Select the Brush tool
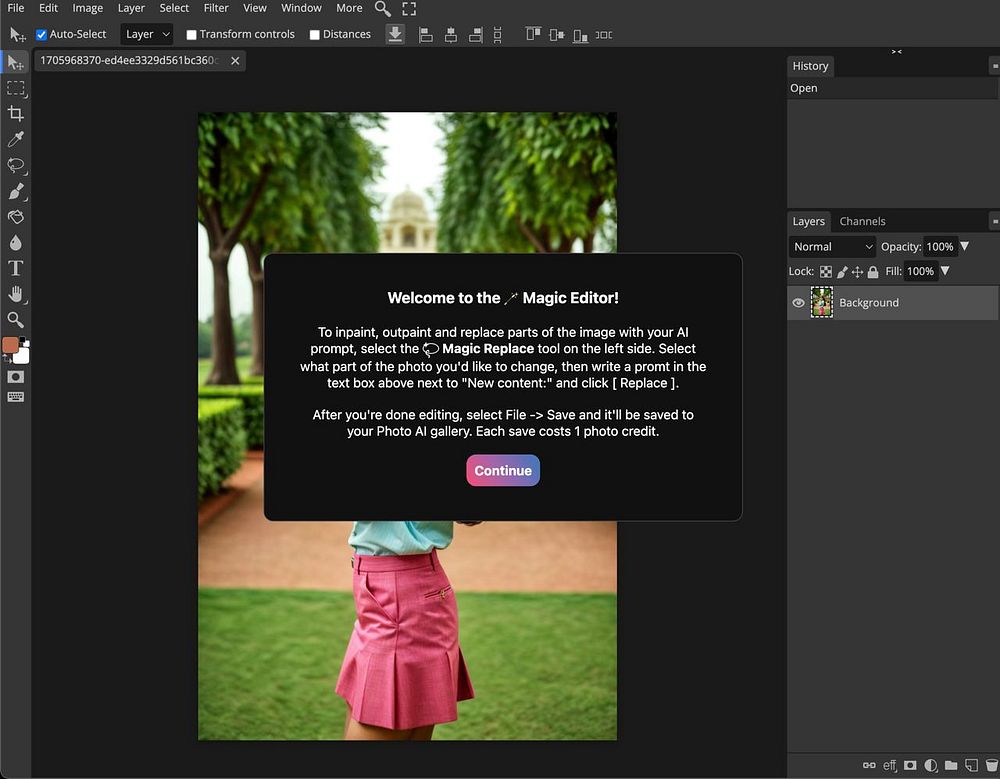The height and width of the screenshot is (779, 1000). [x=15, y=192]
